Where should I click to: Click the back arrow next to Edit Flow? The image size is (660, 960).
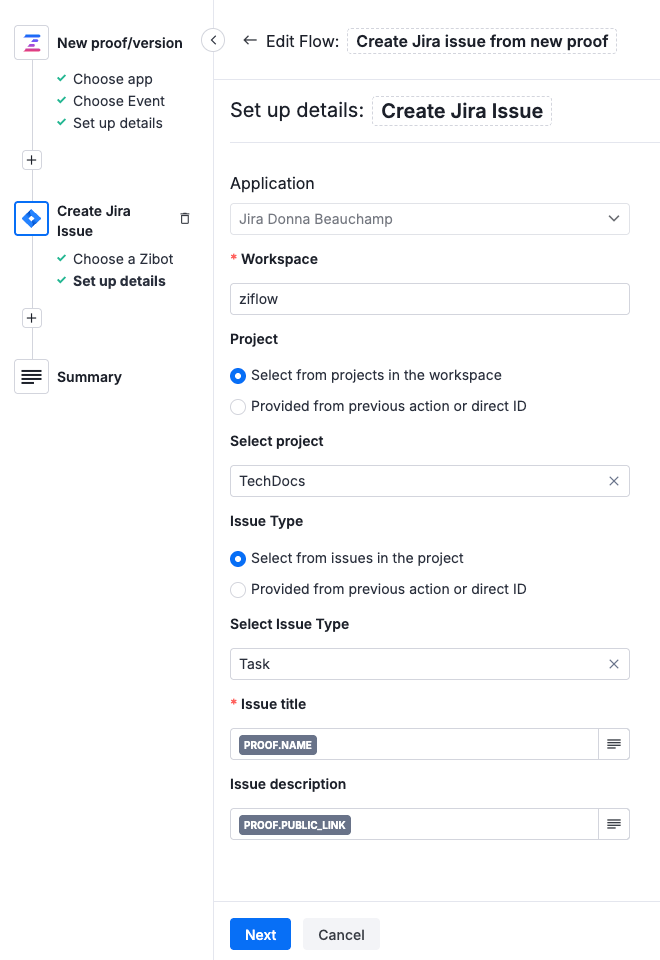250,41
